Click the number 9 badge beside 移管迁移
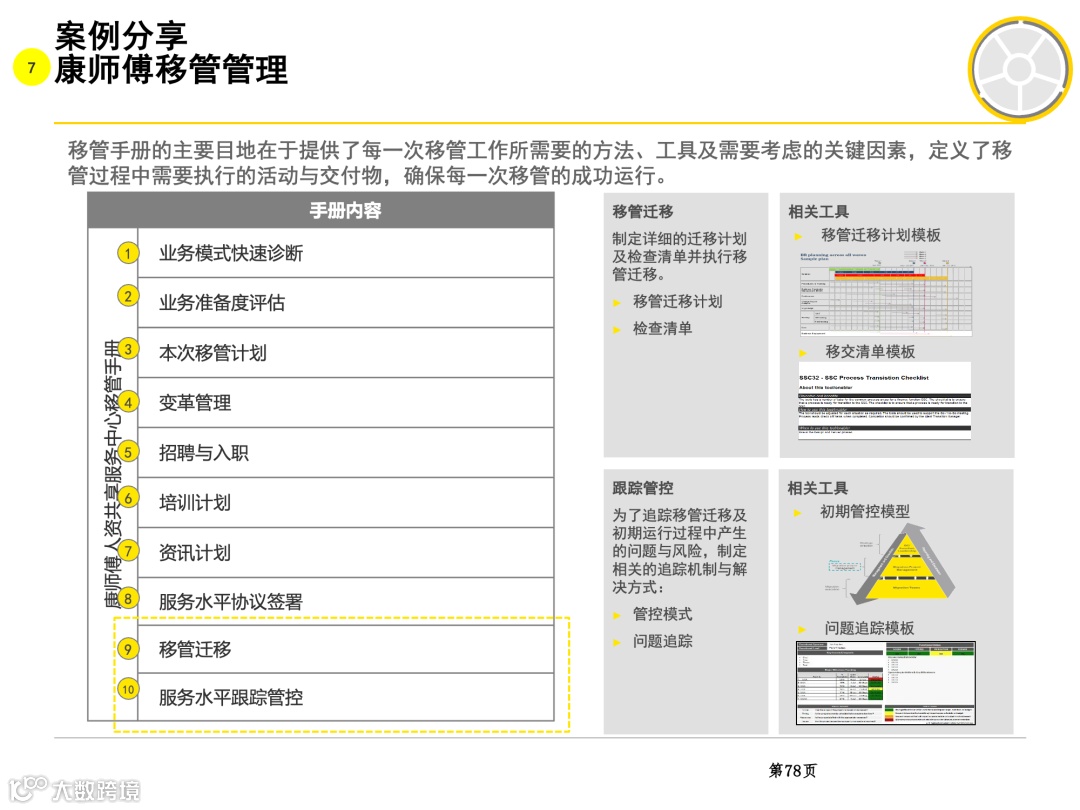 click(127, 649)
